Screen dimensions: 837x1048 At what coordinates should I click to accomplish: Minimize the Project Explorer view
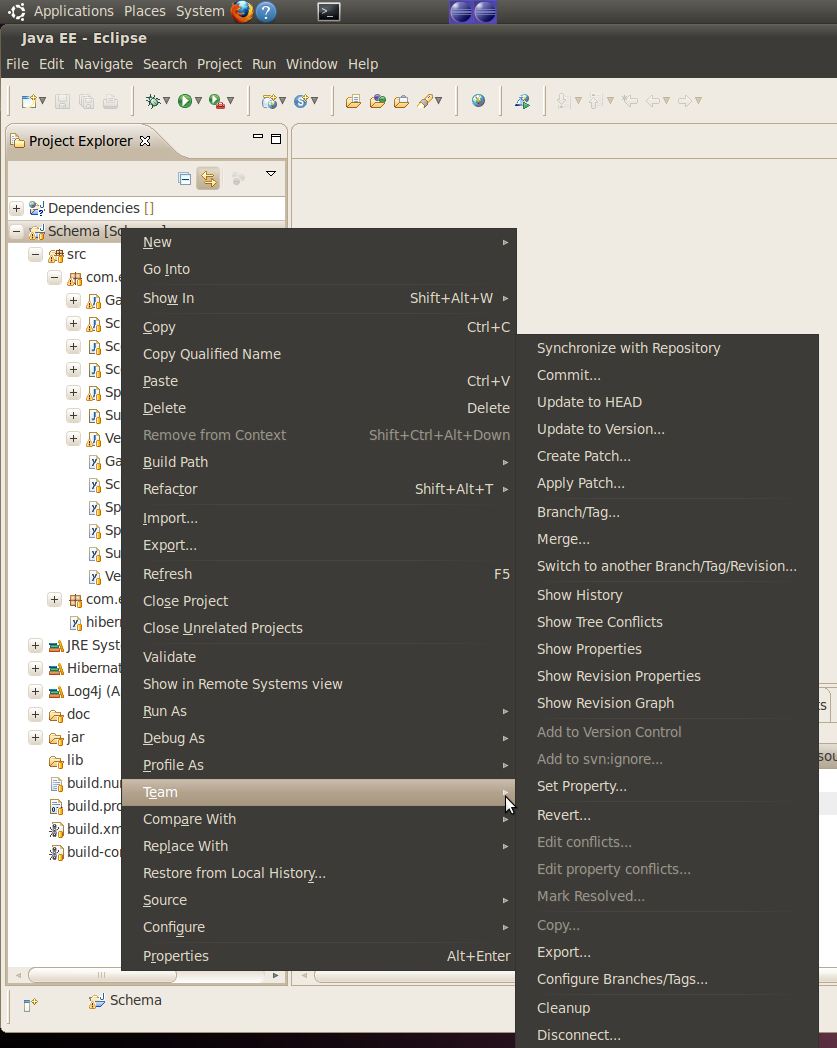[257, 137]
